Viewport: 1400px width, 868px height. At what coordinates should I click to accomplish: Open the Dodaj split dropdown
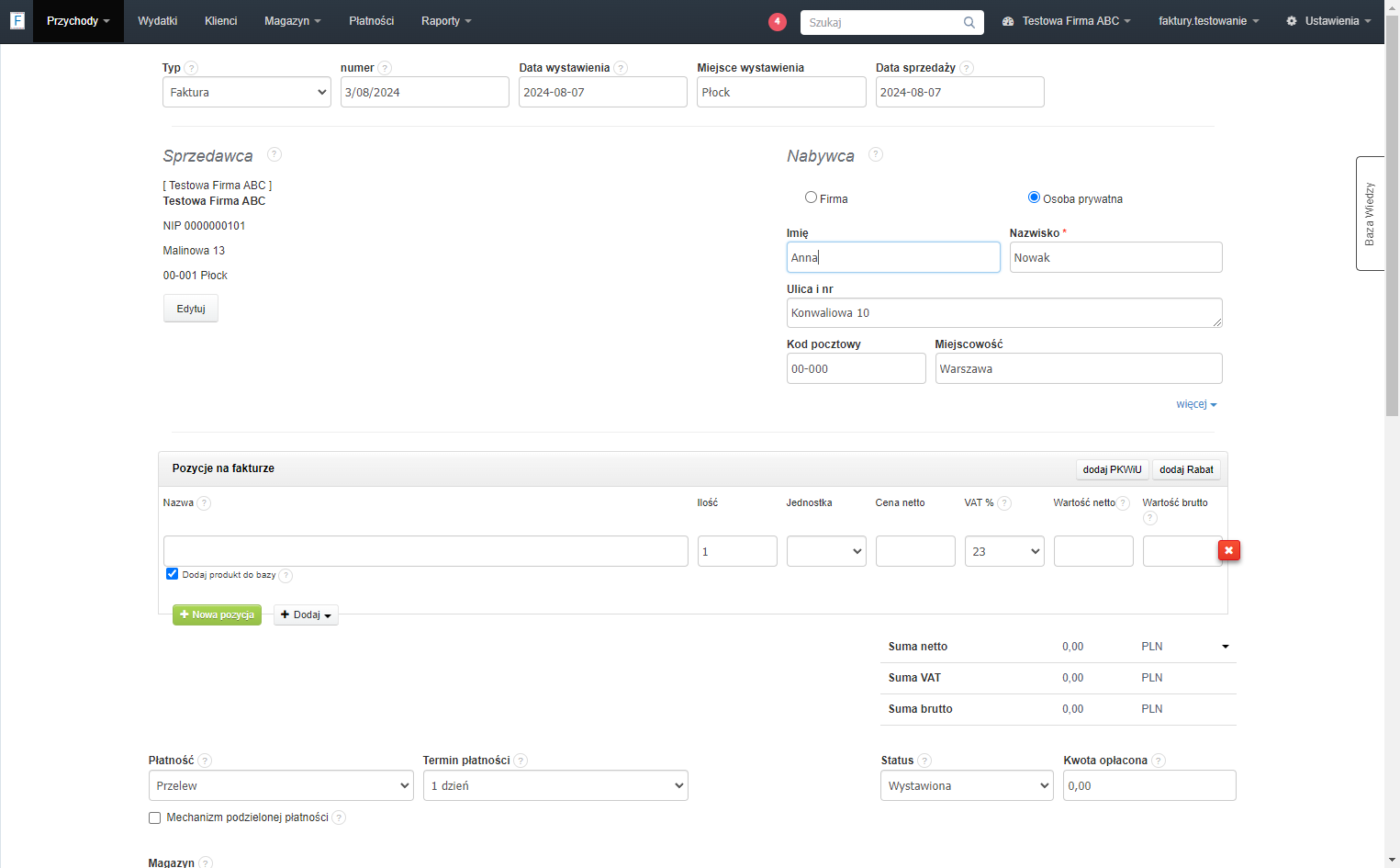pyautogui.click(x=306, y=615)
